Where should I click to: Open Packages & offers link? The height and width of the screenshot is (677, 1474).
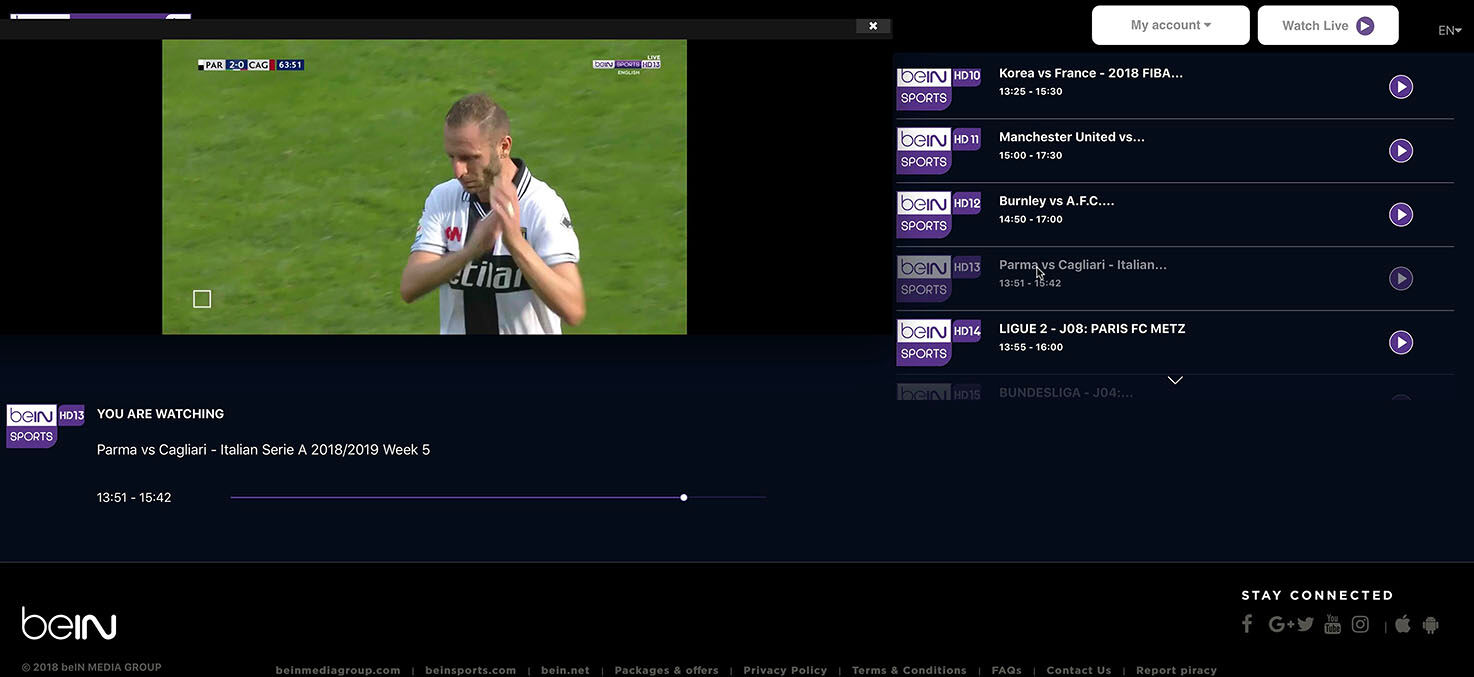tap(667, 670)
